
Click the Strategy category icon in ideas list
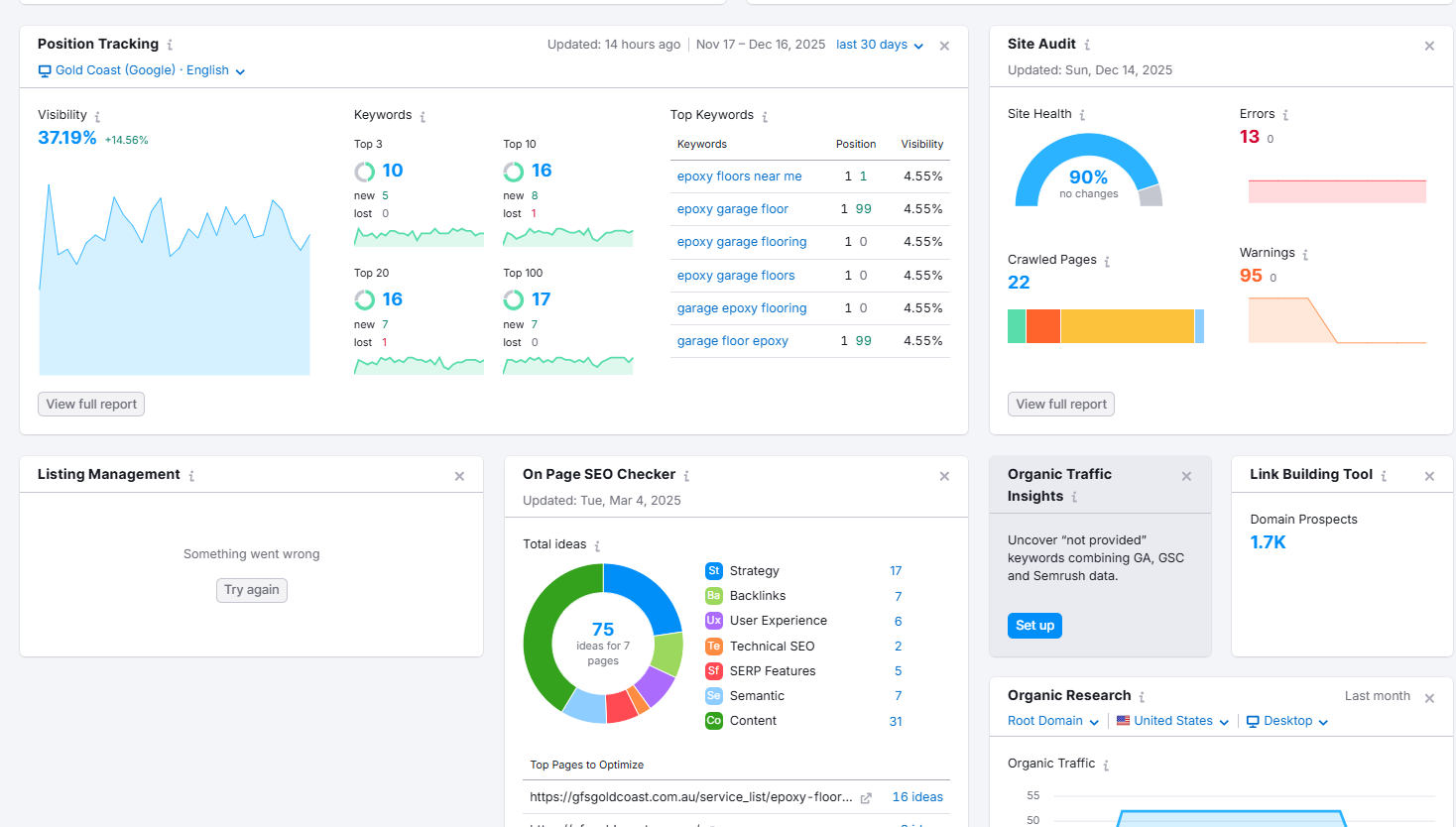(713, 571)
